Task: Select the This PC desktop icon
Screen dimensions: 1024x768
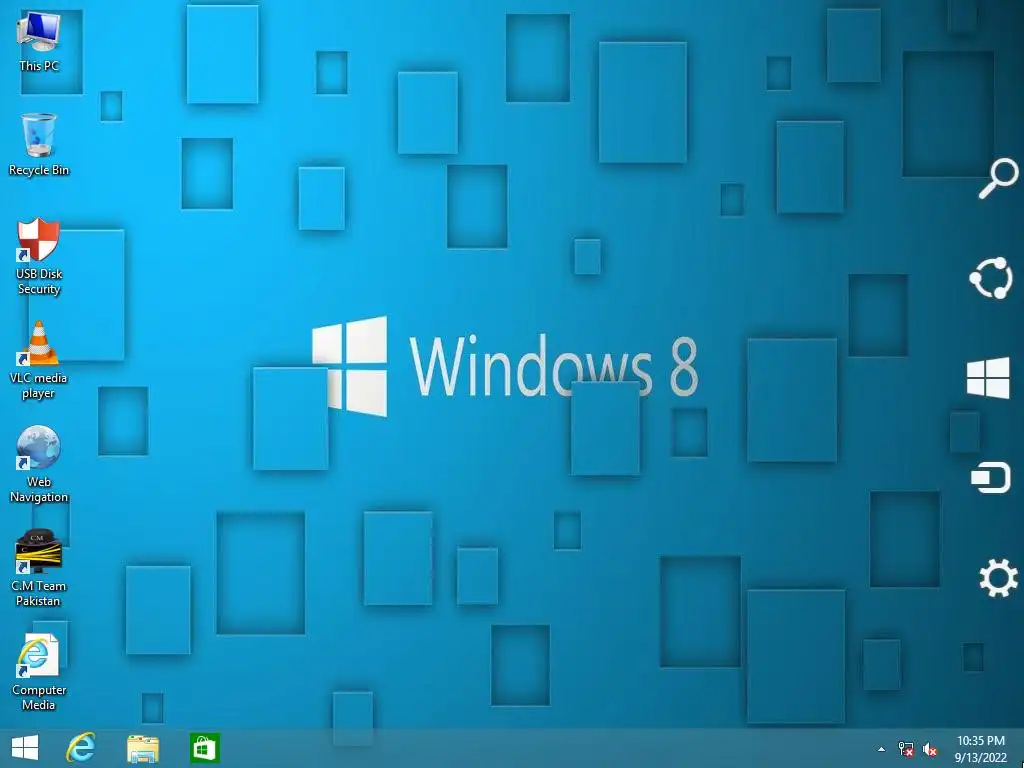Action: pyautogui.click(x=39, y=42)
